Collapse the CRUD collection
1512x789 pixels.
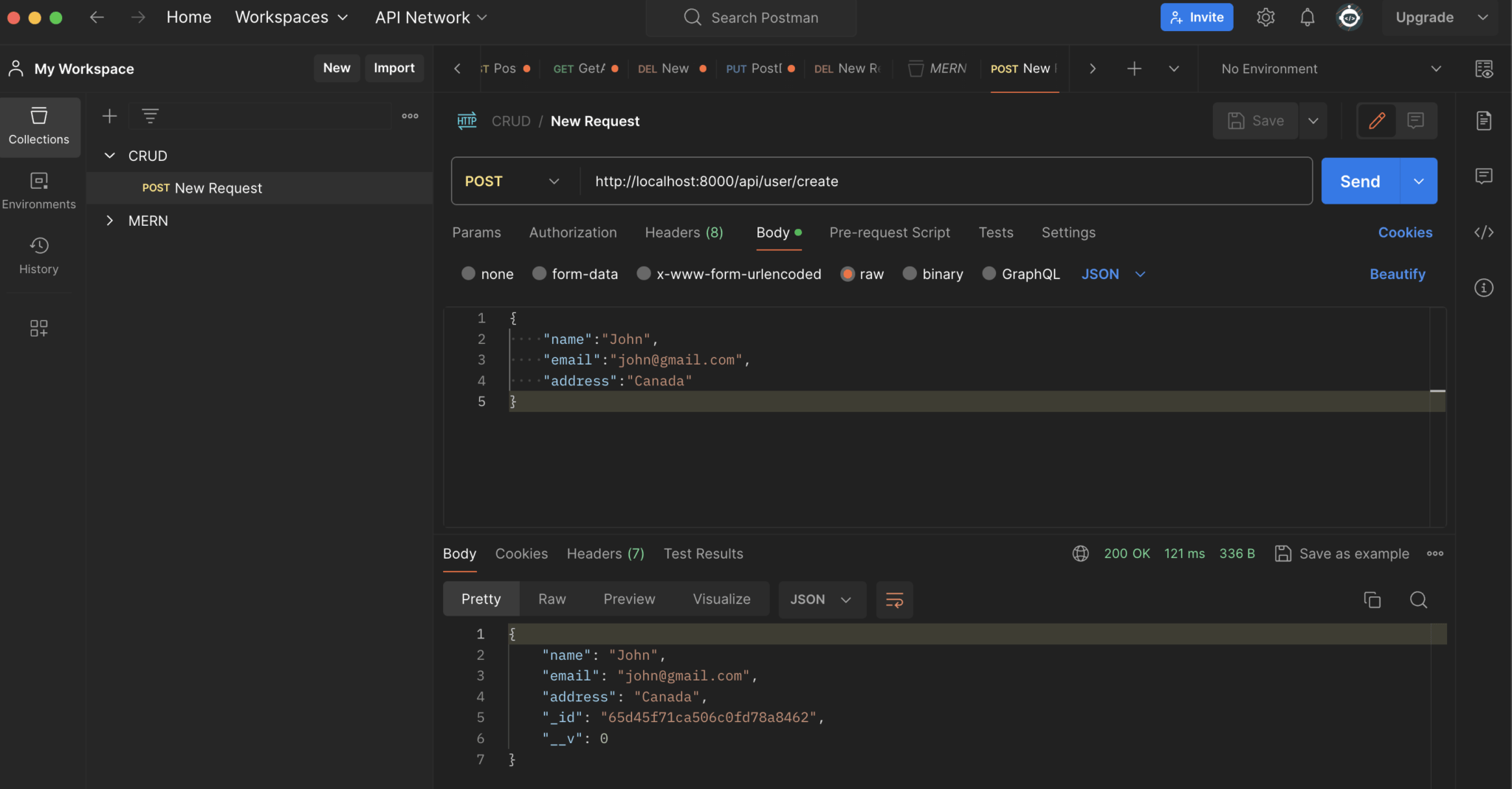(x=109, y=156)
